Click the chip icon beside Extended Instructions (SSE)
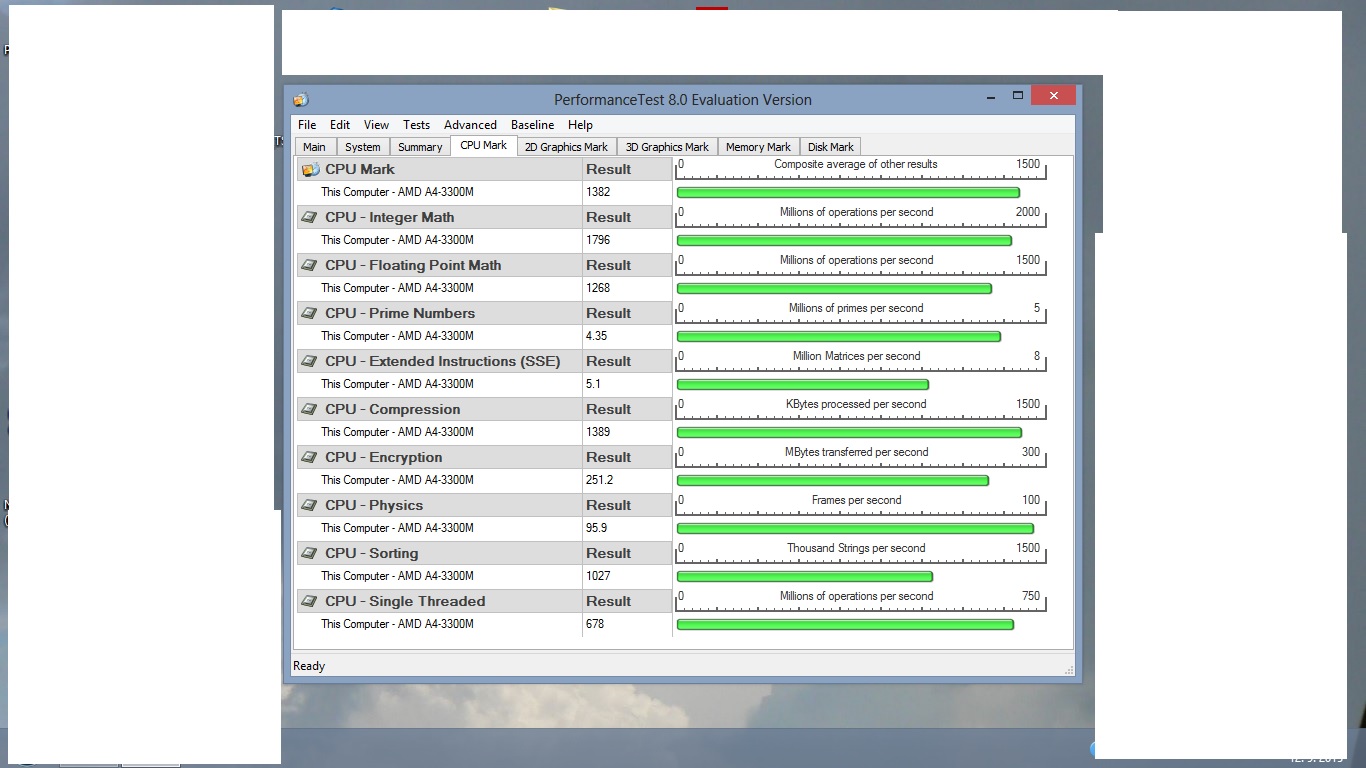 (x=311, y=361)
